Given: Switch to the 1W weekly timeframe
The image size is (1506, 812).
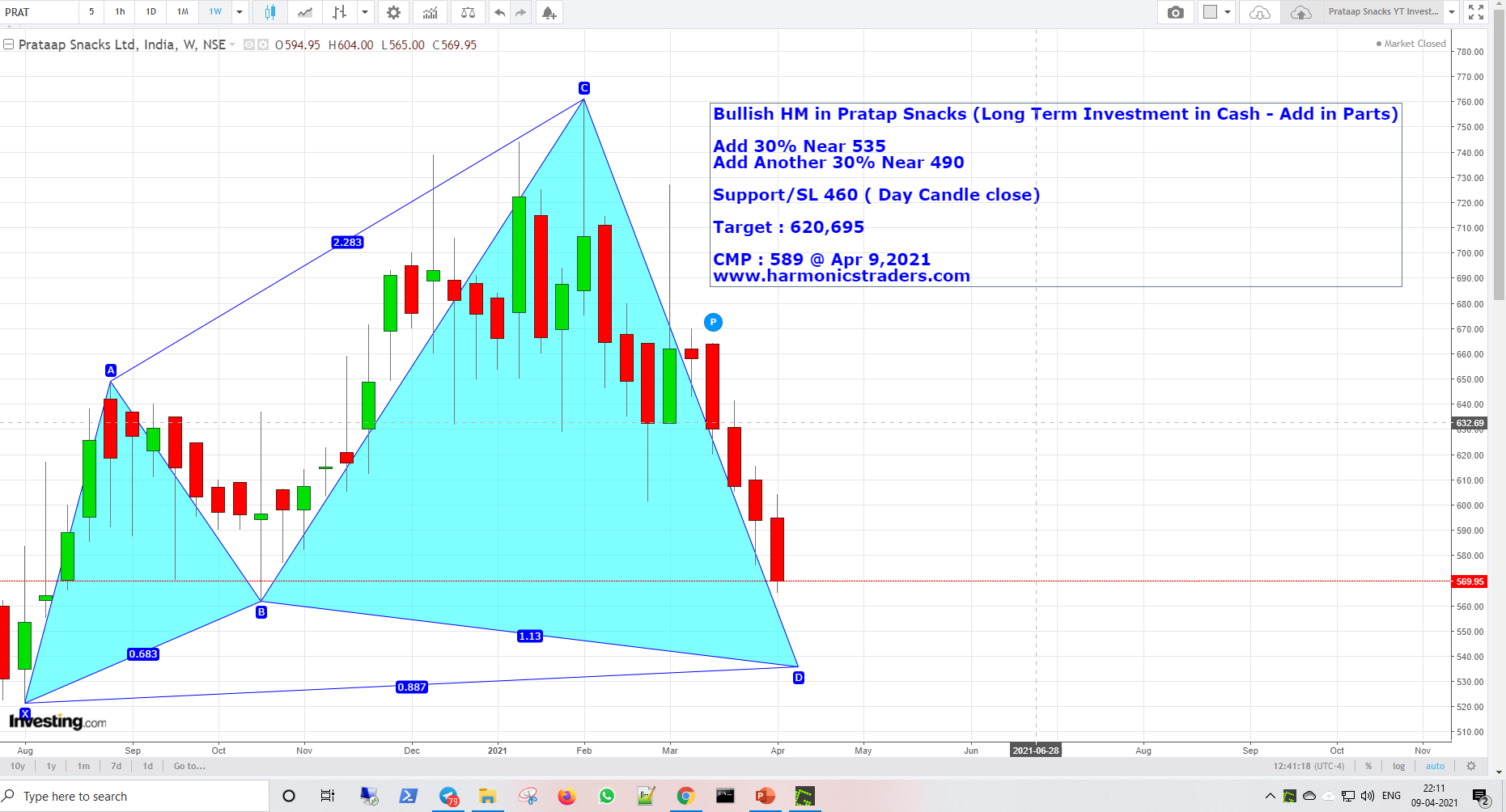Looking at the screenshot, I should pyautogui.click(x=214, y=12).
